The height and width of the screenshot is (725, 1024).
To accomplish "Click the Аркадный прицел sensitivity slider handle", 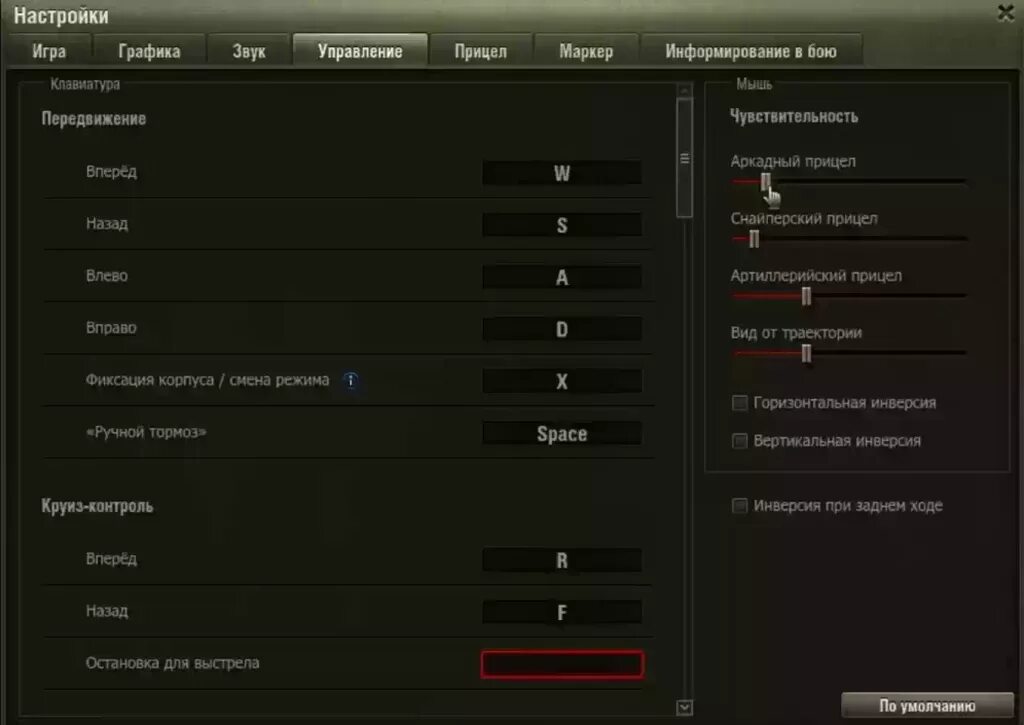I will coord(765,182).
